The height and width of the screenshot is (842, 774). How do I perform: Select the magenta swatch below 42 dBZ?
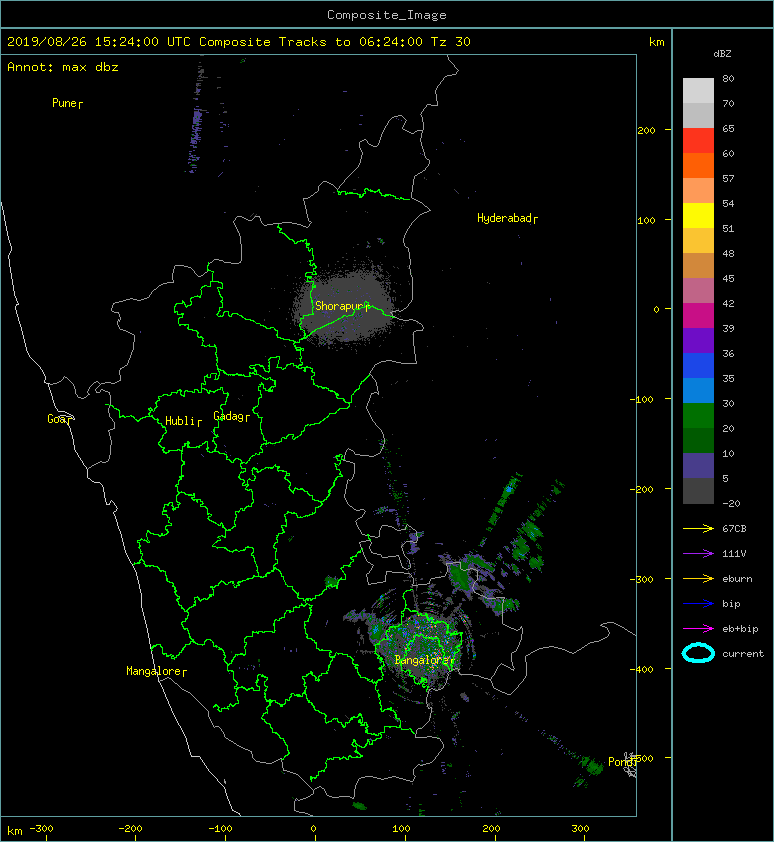pos(698,316)
